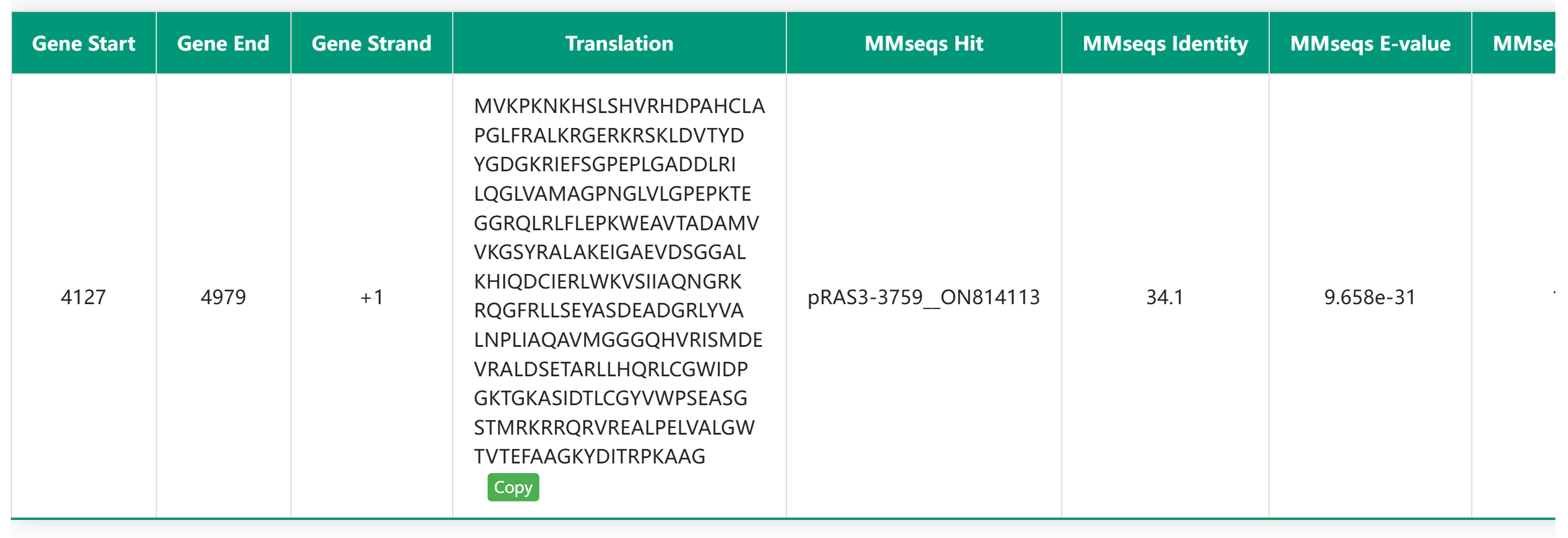
Task: Select the Gene Strand column header
Action: pyautogui.click(x=372, y=43)
